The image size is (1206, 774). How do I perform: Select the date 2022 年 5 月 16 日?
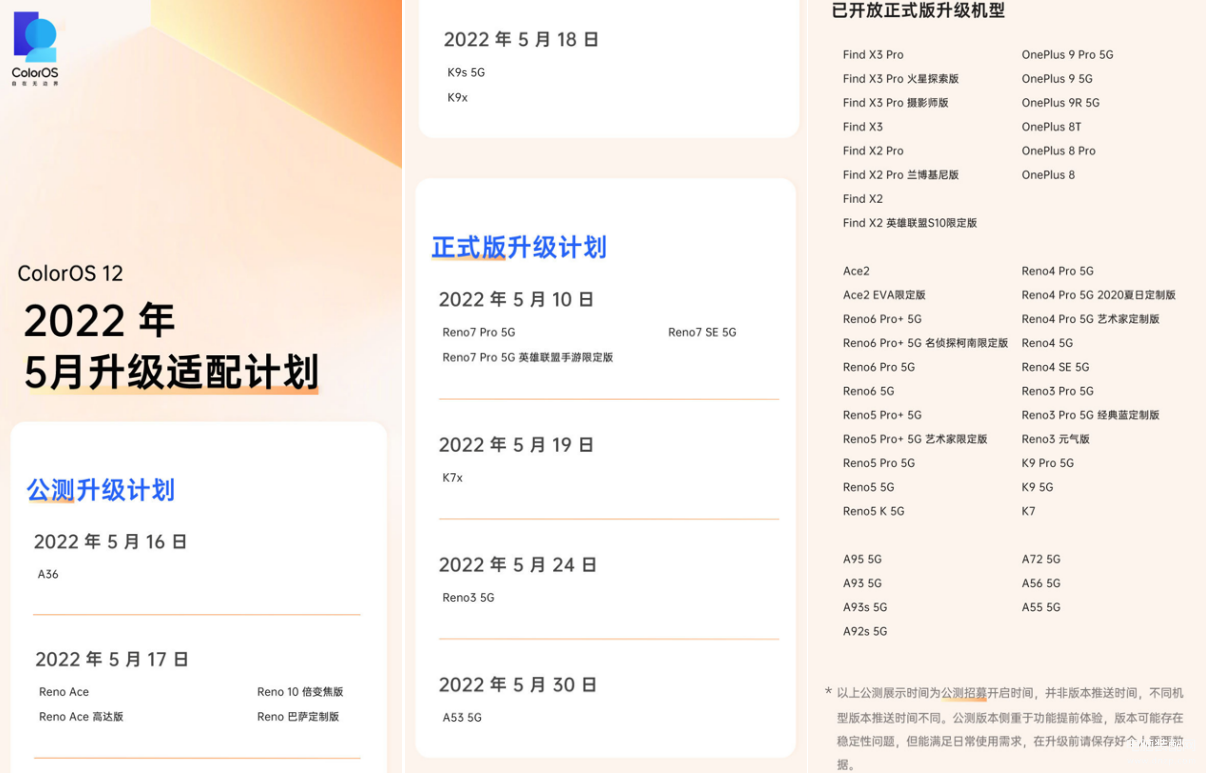[x=111, y=542]
